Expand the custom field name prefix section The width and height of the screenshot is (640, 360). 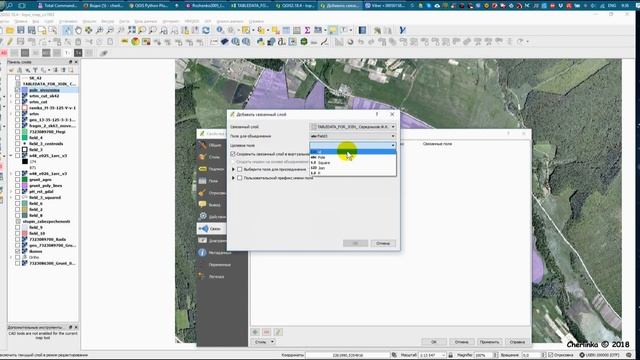pyautogui.click(x=233, y=178)
